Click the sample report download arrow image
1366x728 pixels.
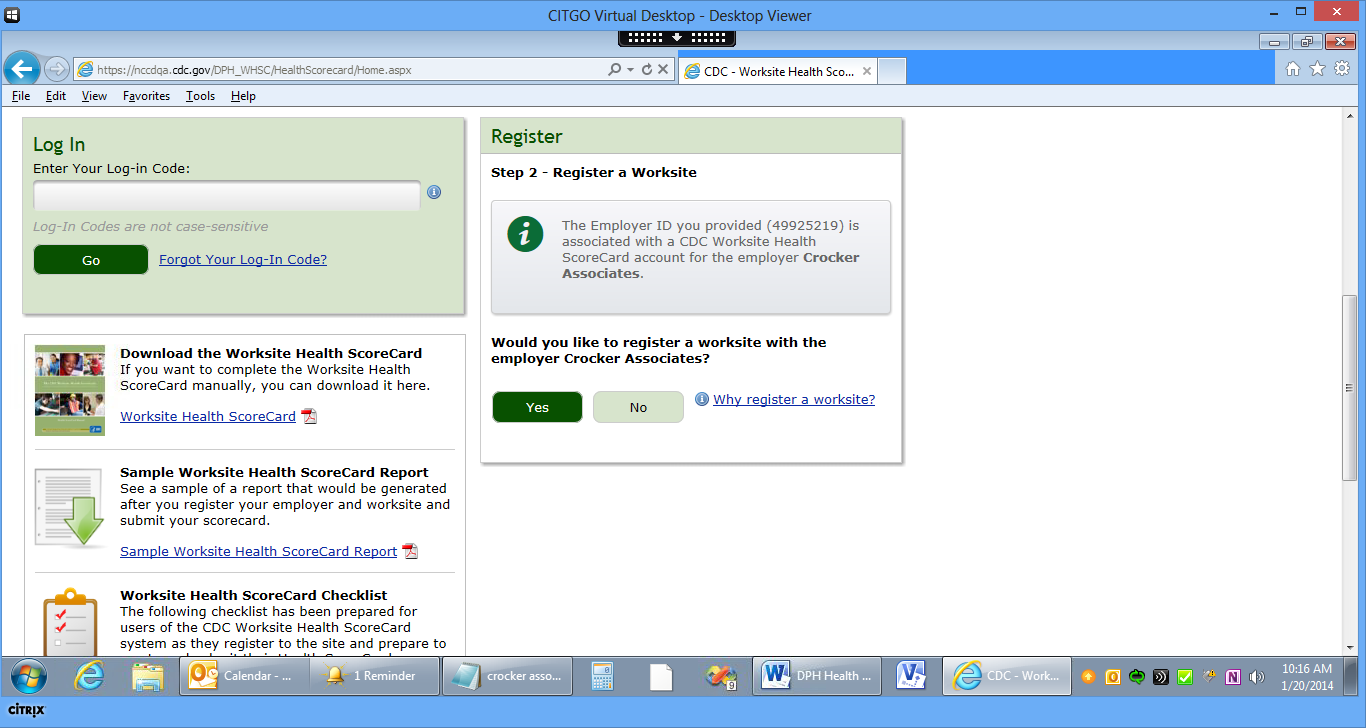tap(70, 508)
